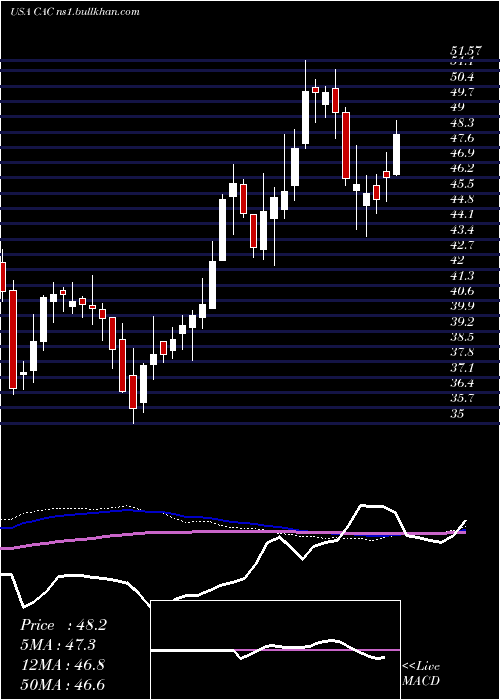Click the 46.2 price axis label
Image resolution: width=500 pixels, height=700 pixels.
[462, 169]
